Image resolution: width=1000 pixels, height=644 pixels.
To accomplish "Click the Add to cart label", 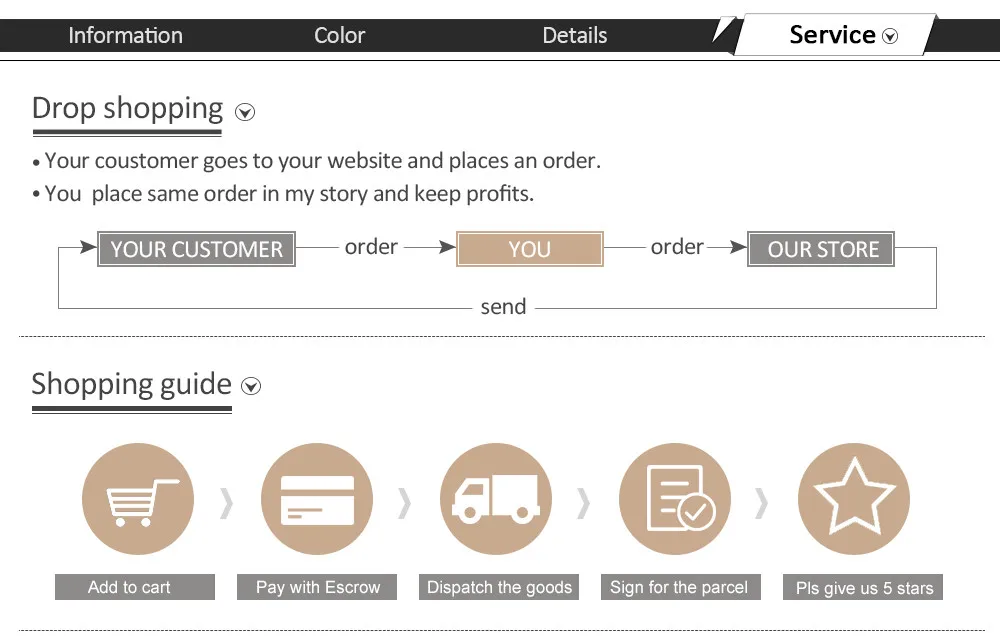I will pyautogui.click(x=135, y=587).
